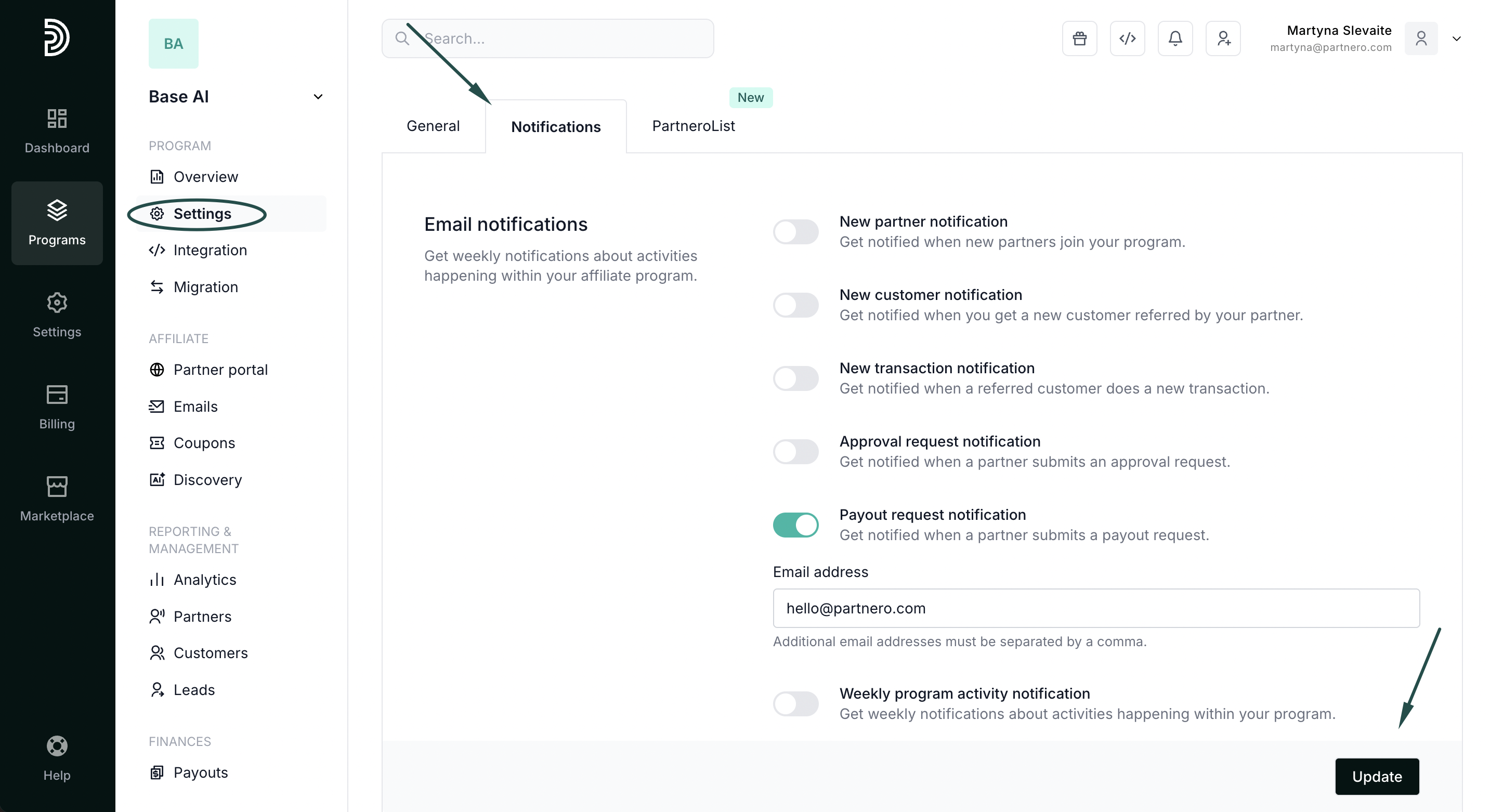The height and width of the screenshot is (812, 1490).
Task: Open the code snippet icon in header
Action: click(x=1127, y=38)
